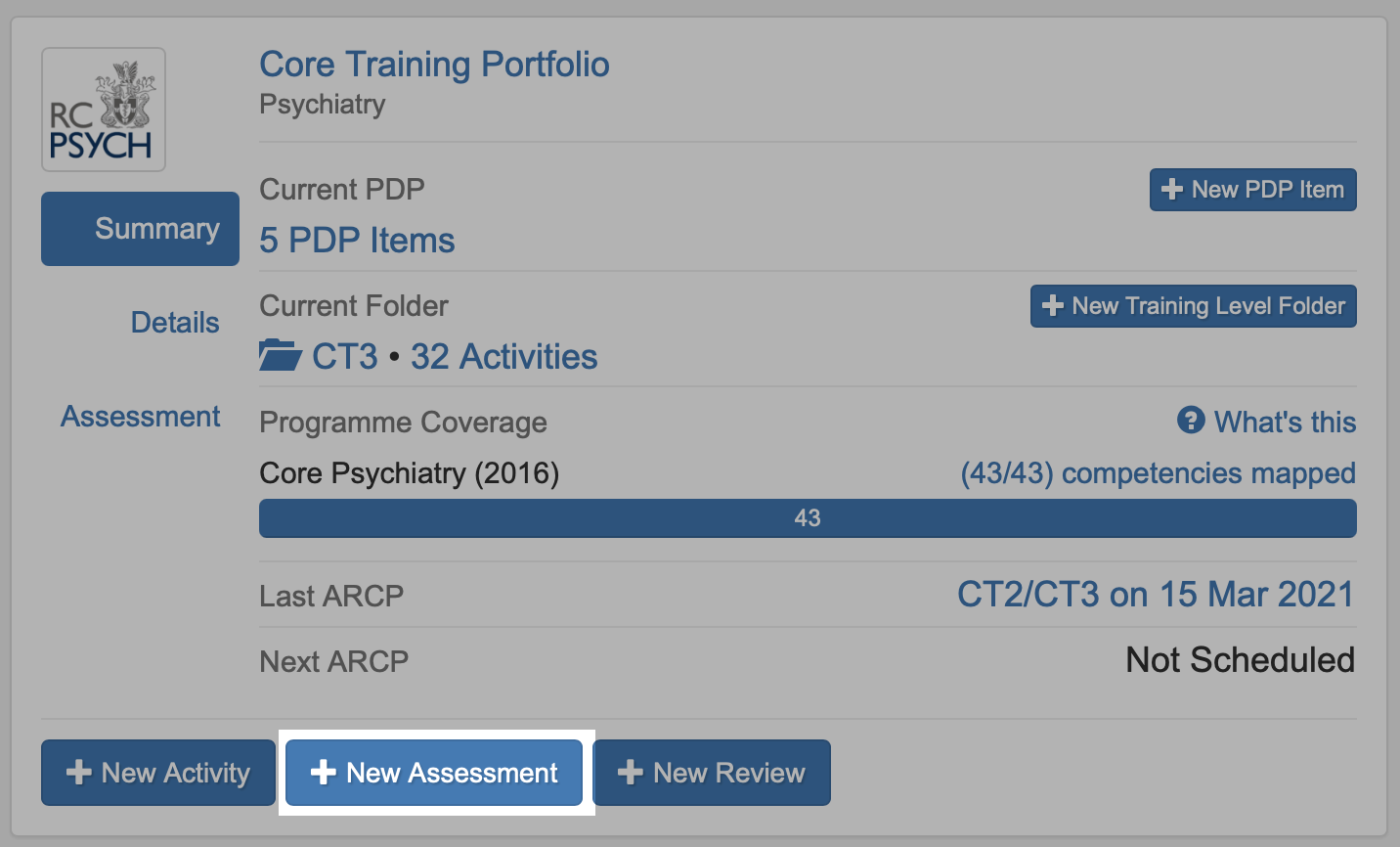Open the Assessment tab

coord(141,417)
